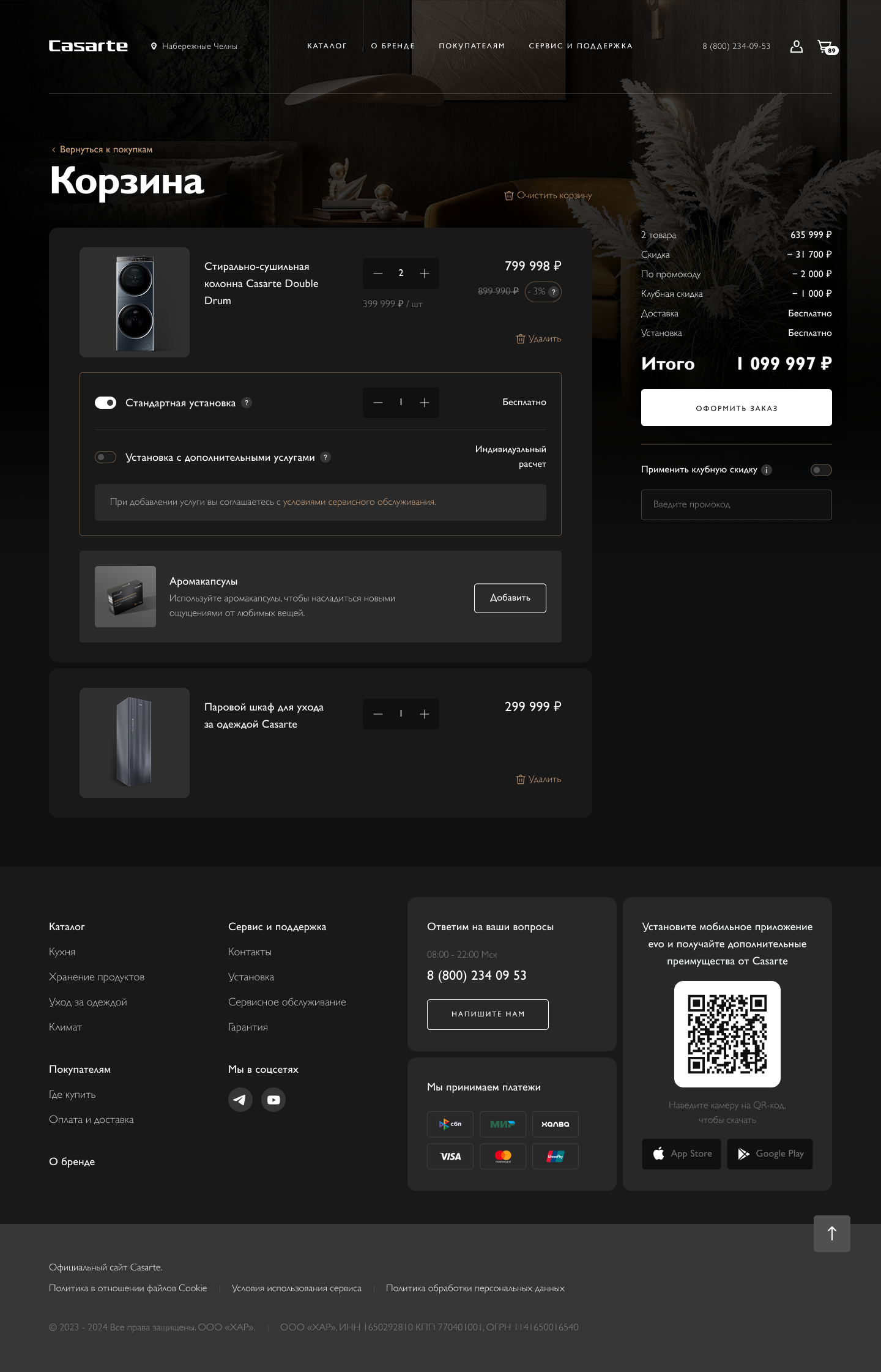Image resolution: width=881 pixels, height=1372 pixels.
Task: Open the Каталог menu
Action: click(x=327, y=46)
